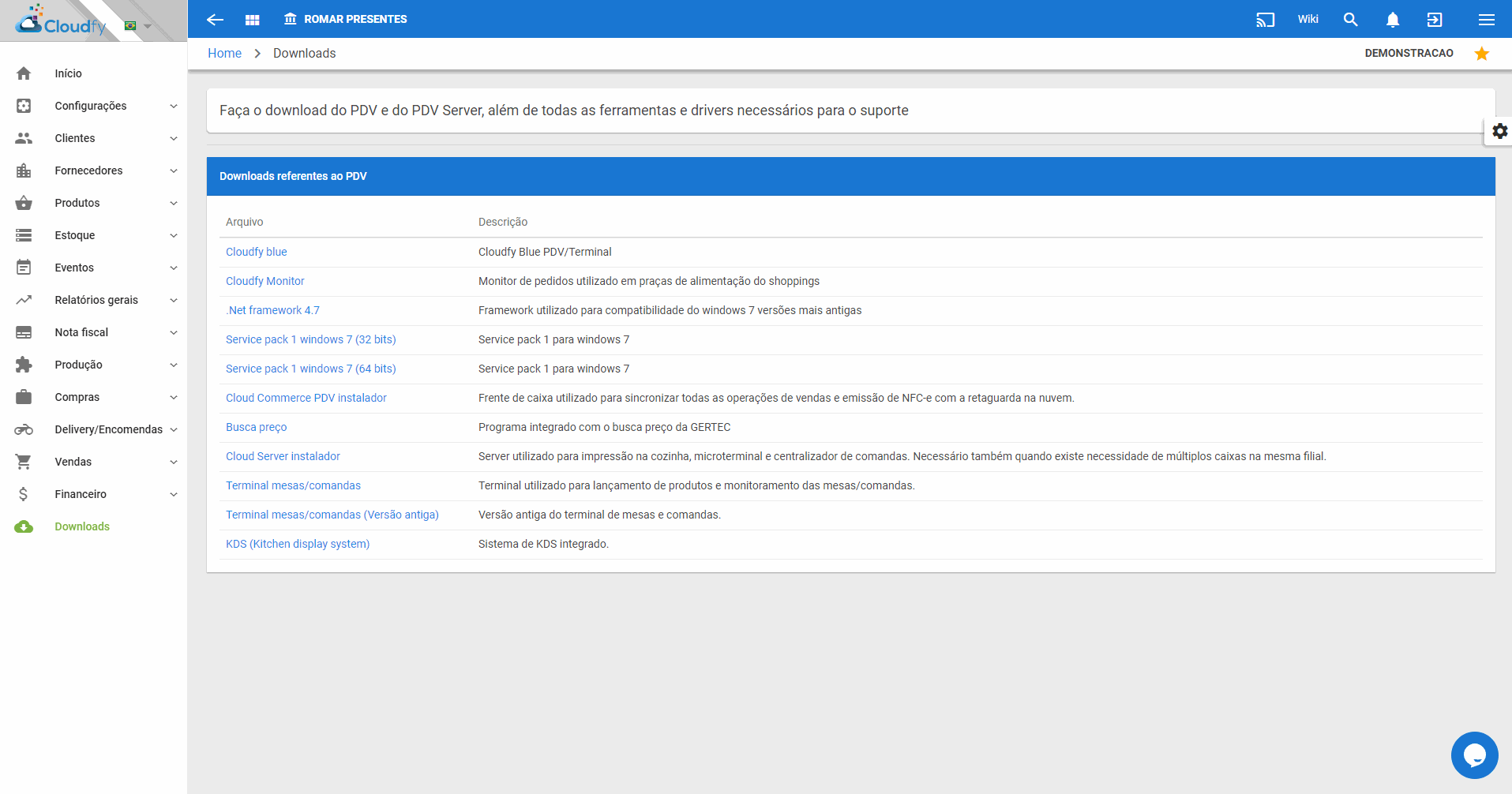Expand the Configurações menu chevron

[174, 106]
